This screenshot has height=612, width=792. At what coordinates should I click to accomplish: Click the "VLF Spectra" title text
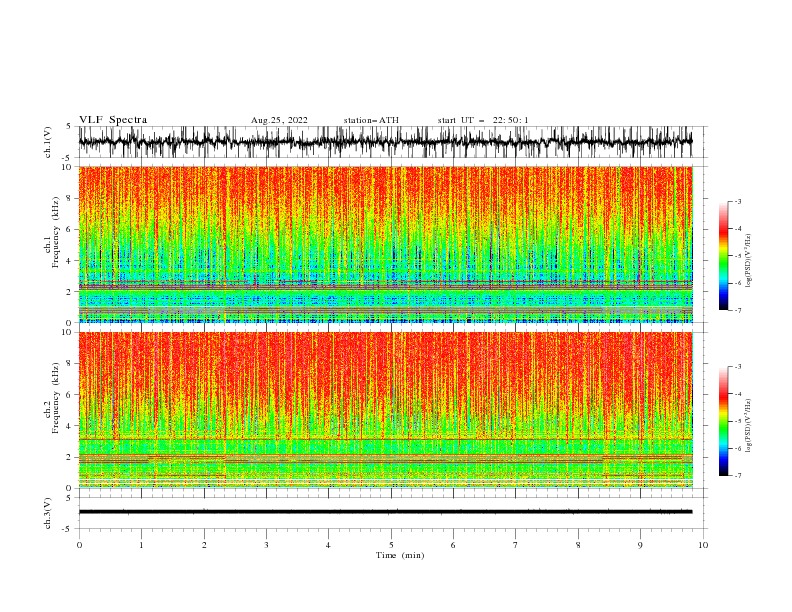tap(113, 120)
